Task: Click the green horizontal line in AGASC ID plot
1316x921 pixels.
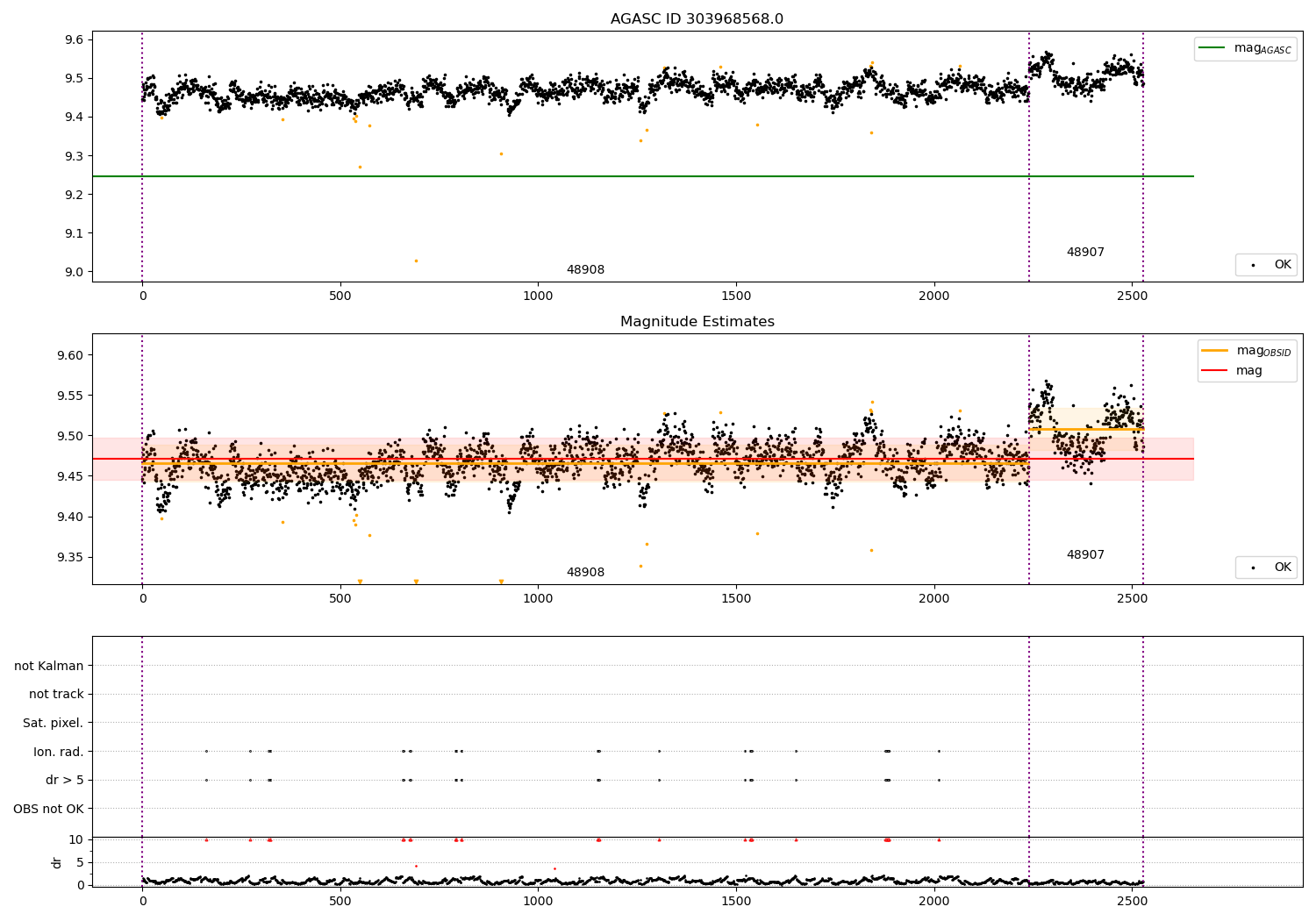Action: [643, 176]
